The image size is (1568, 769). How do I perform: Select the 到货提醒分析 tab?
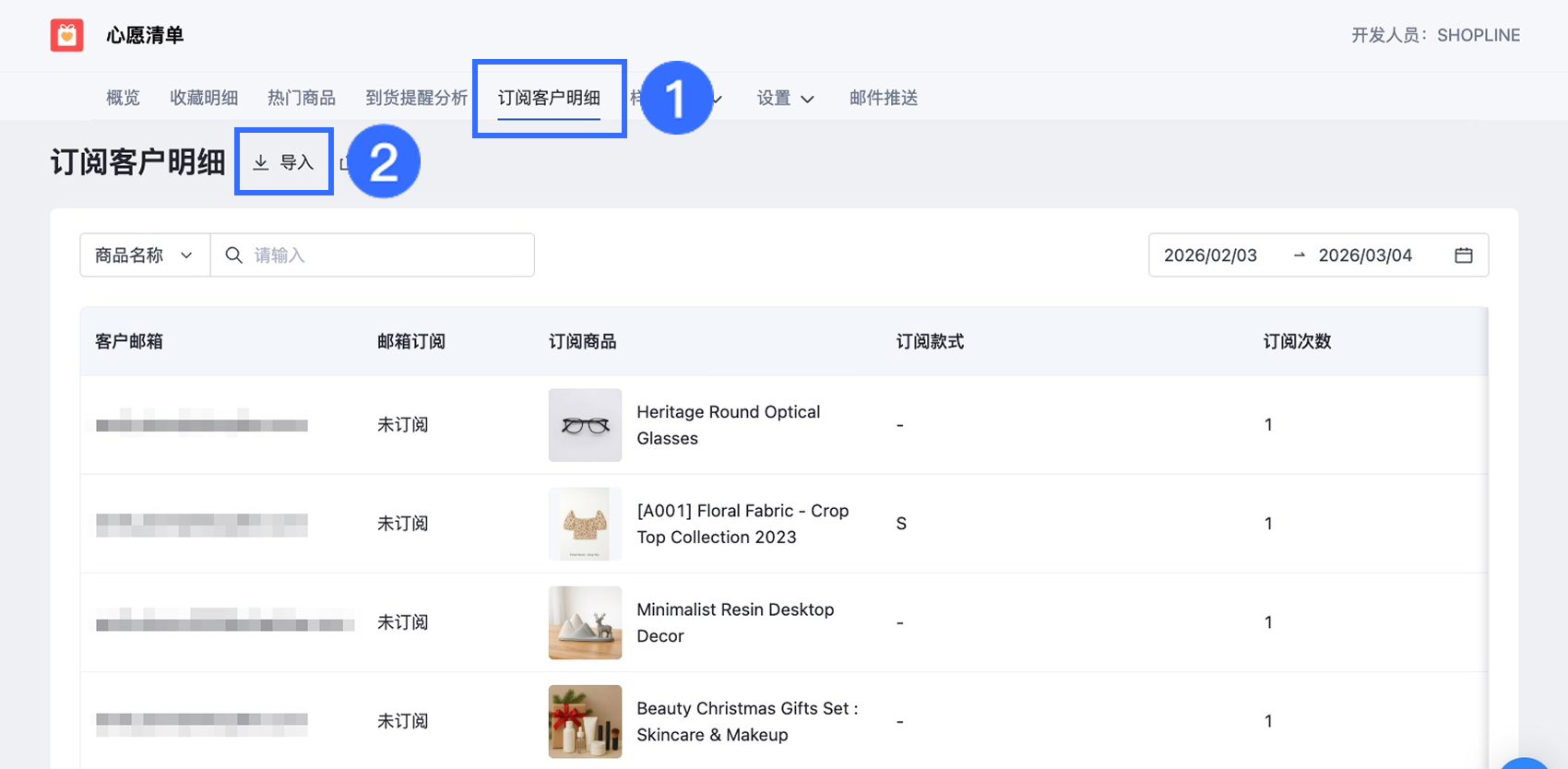[x=416, y=98]
